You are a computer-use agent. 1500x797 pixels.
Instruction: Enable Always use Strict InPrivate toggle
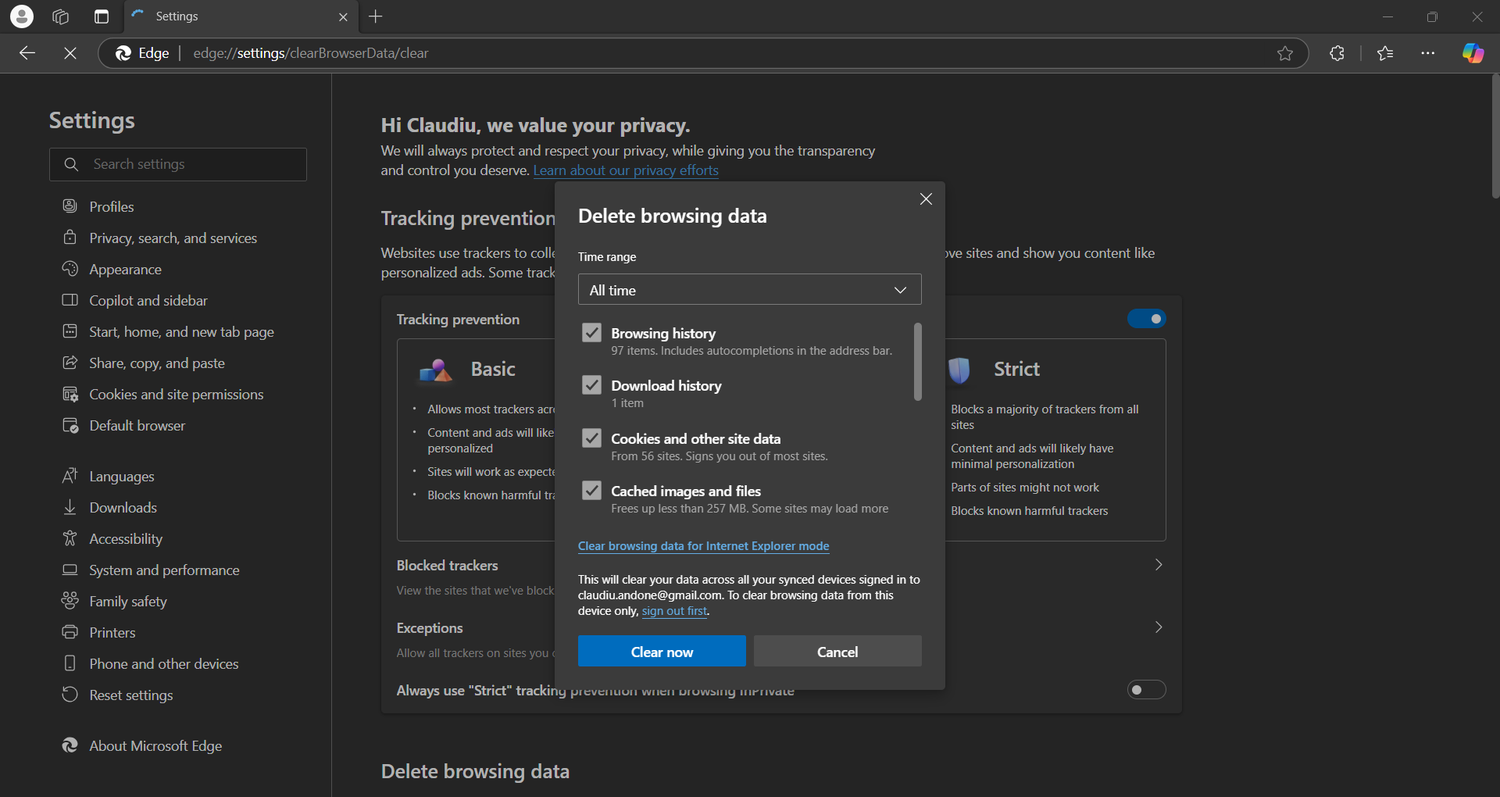point(1146,690)
